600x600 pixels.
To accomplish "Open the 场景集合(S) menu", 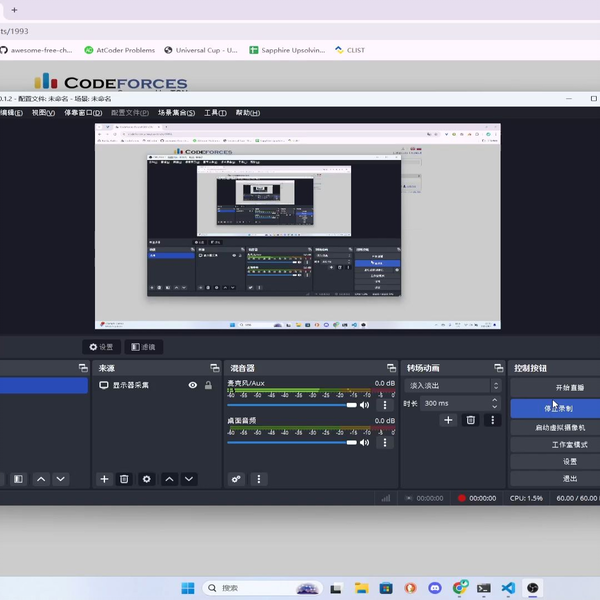I will click(x=179, y=113).
